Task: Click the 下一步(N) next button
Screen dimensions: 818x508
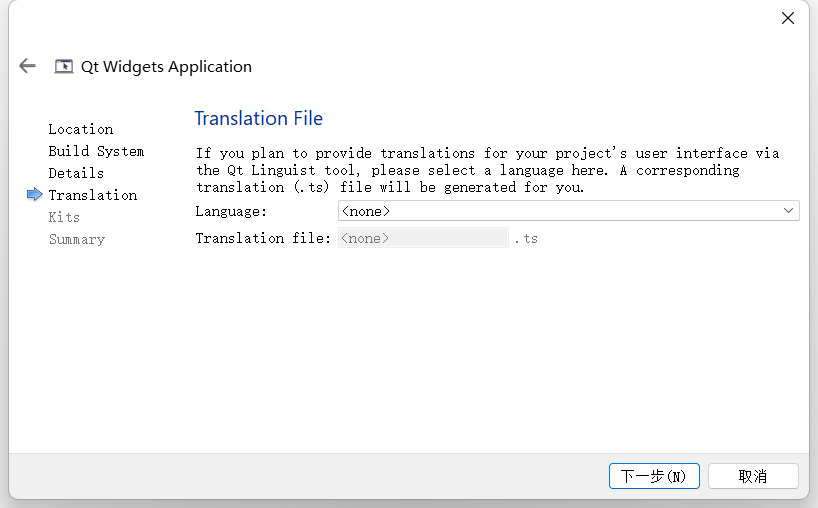Action: pos(654,476)
